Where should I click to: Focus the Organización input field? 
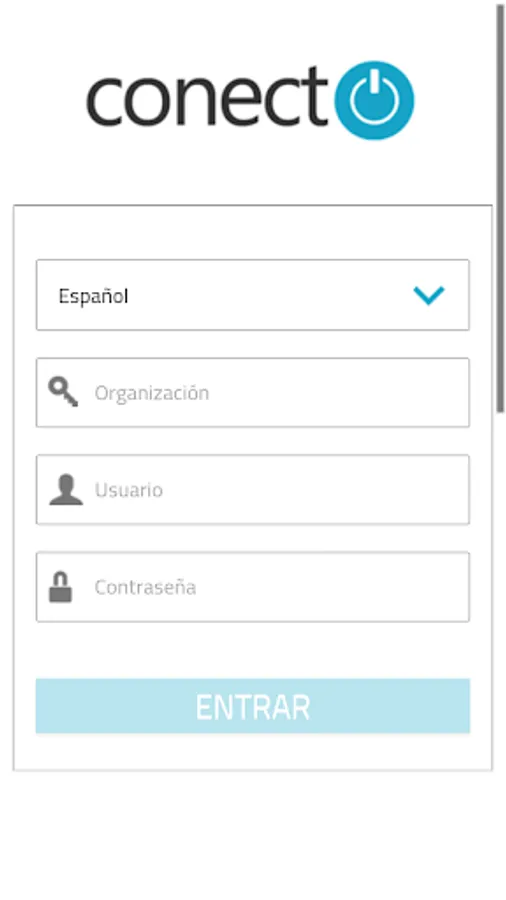[252, 393]
